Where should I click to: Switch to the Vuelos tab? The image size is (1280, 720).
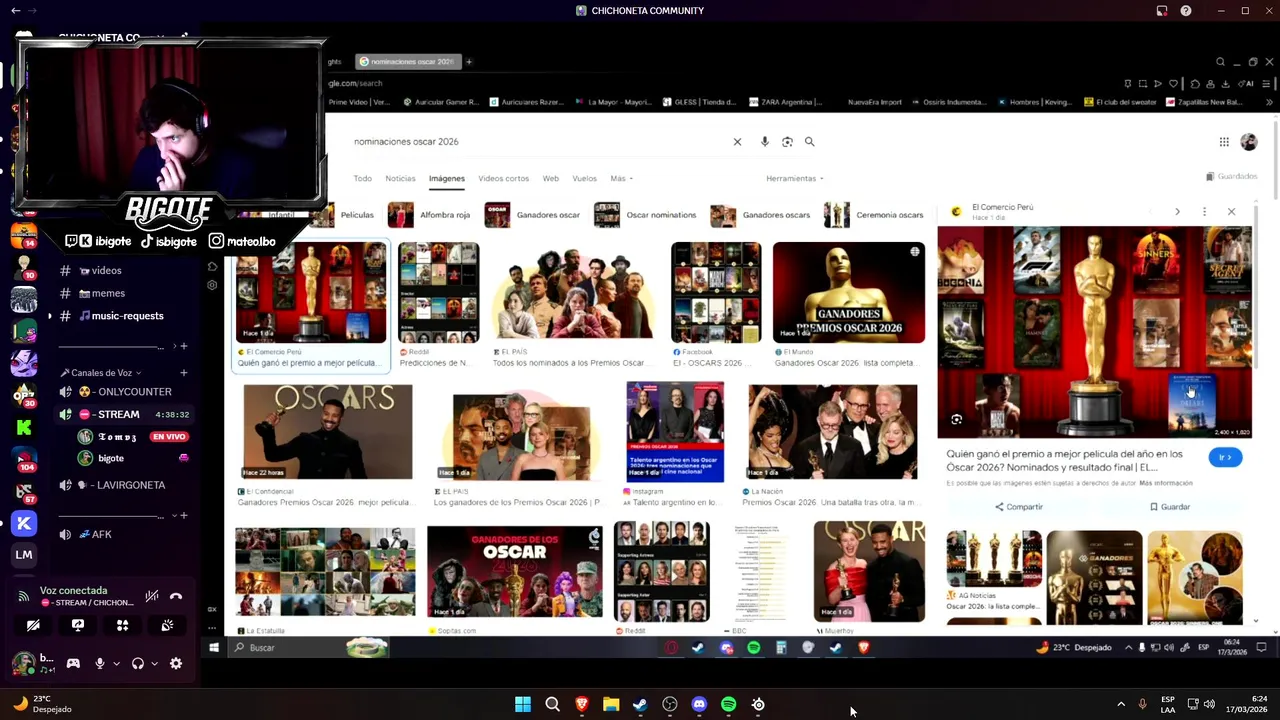pos(584,178)
